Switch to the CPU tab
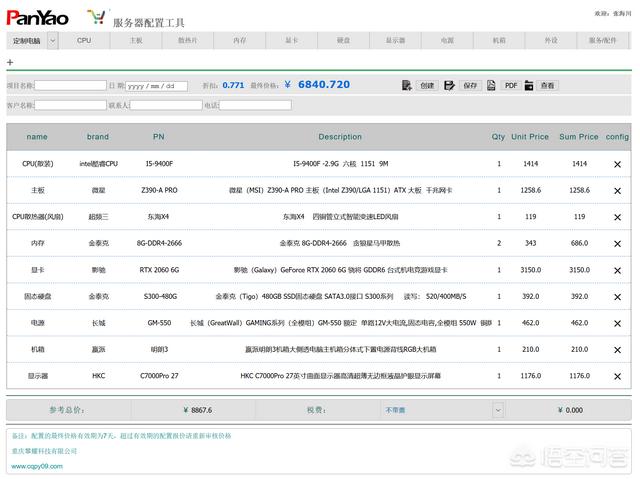This screenshot has height=479, width=640. tap(84, 40)
